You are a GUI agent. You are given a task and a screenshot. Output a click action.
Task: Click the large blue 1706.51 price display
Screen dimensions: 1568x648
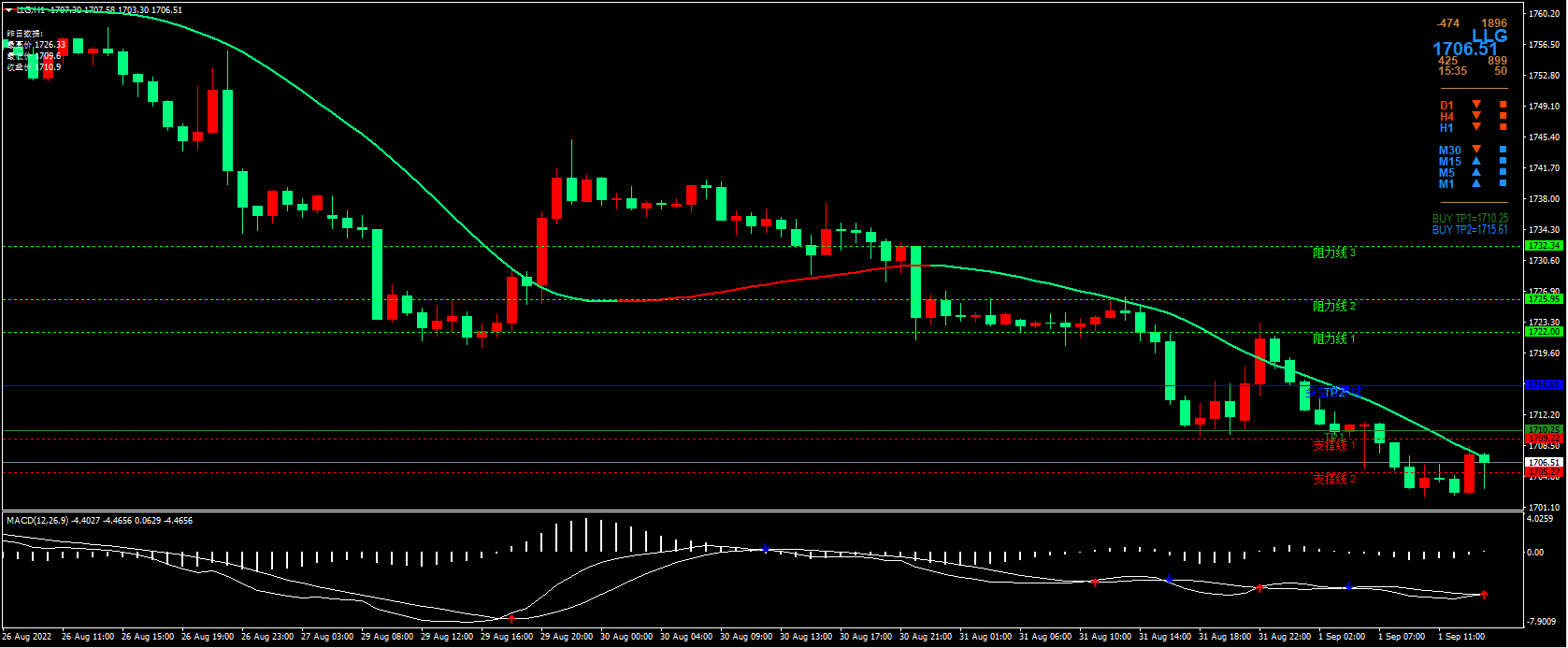tap(1465, 49)
